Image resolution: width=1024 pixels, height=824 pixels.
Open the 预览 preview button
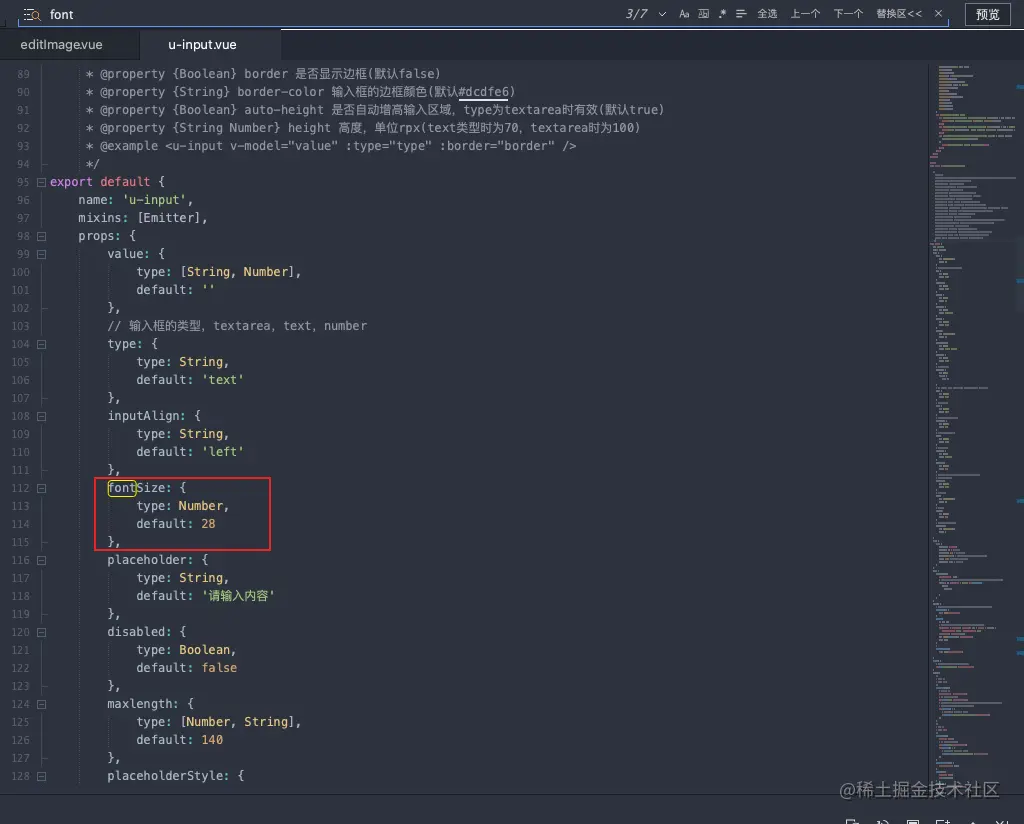pyautogui.click(x=987, y=14)
